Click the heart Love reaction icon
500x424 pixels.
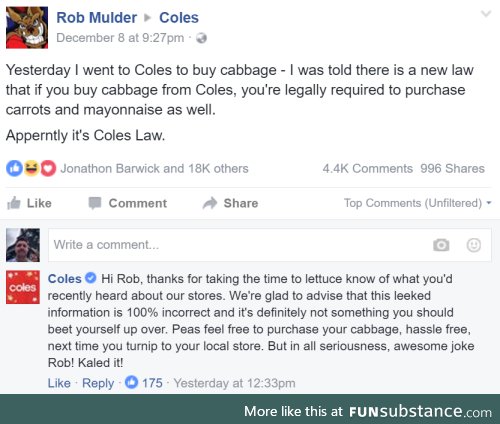tap(48, 168)
